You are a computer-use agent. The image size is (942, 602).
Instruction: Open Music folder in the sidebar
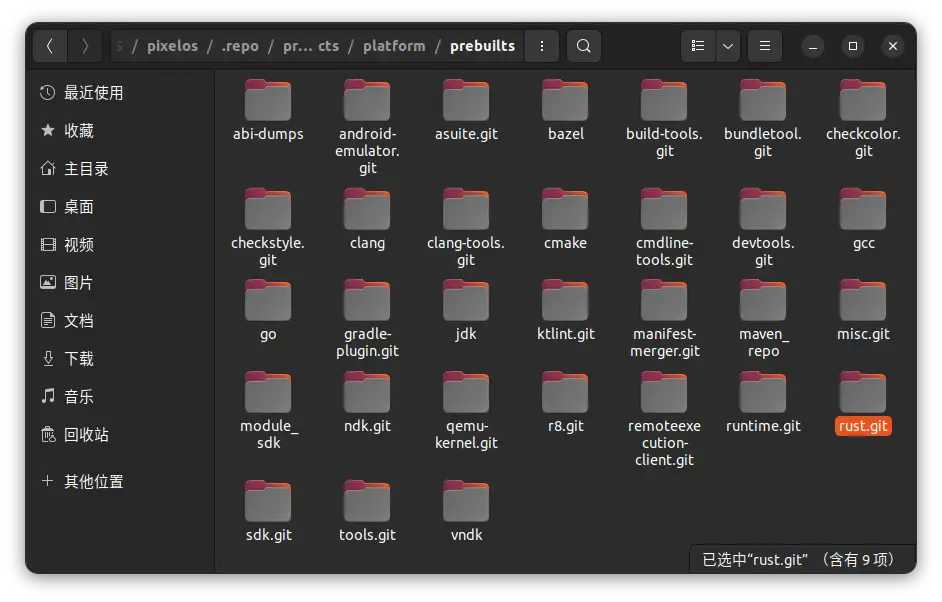78,397
